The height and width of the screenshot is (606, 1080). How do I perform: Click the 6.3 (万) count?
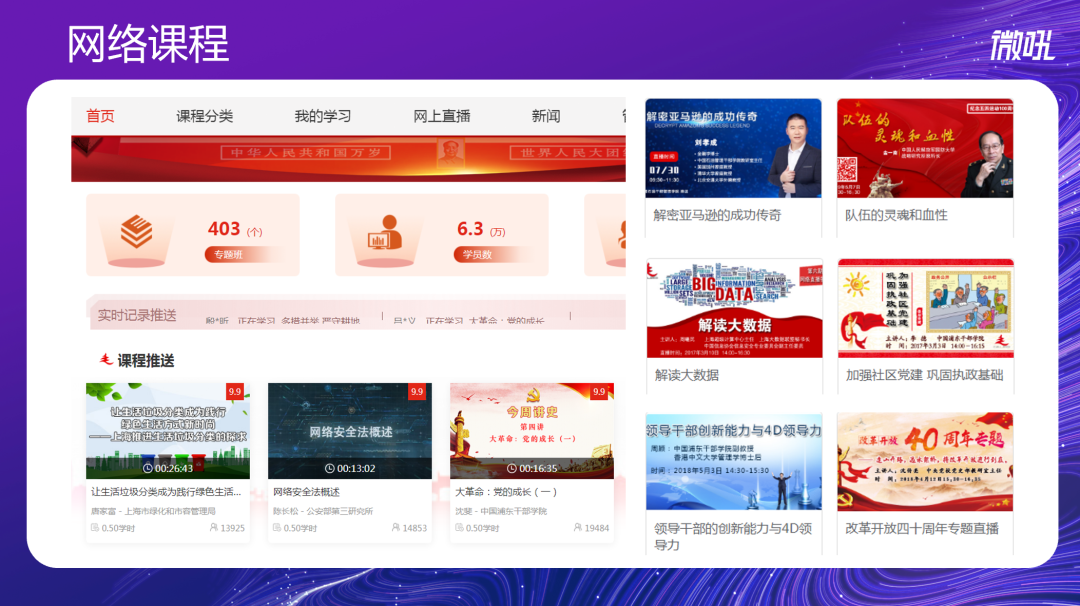(x=481, y=229)
